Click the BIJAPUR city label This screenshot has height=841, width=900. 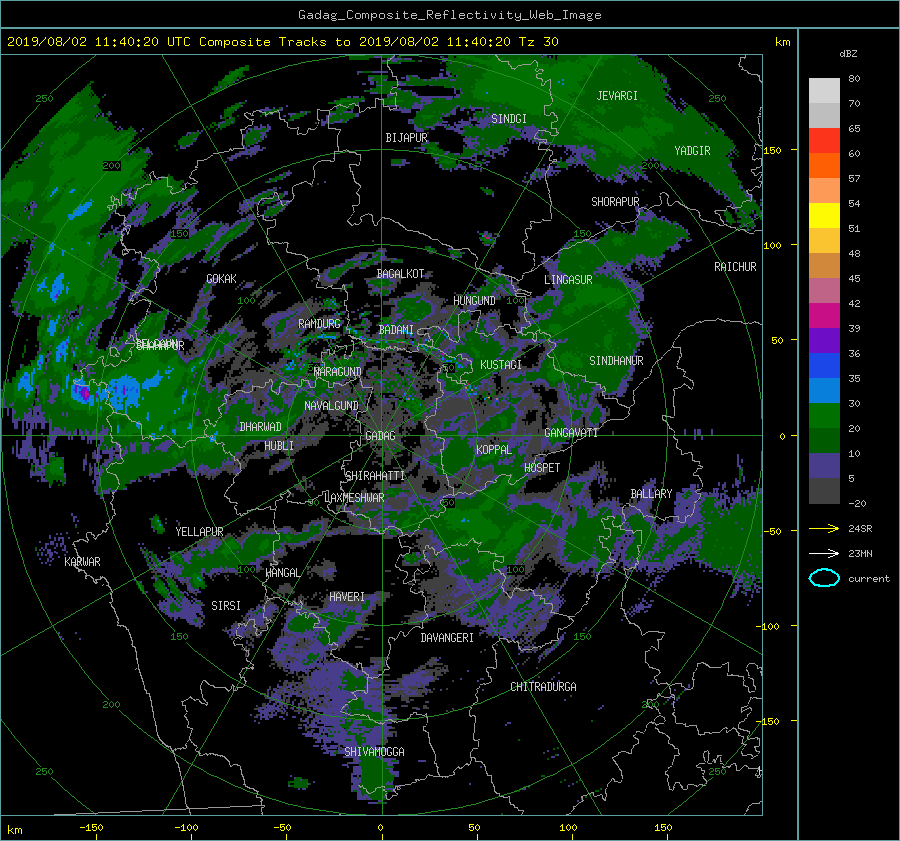point(406,138)
